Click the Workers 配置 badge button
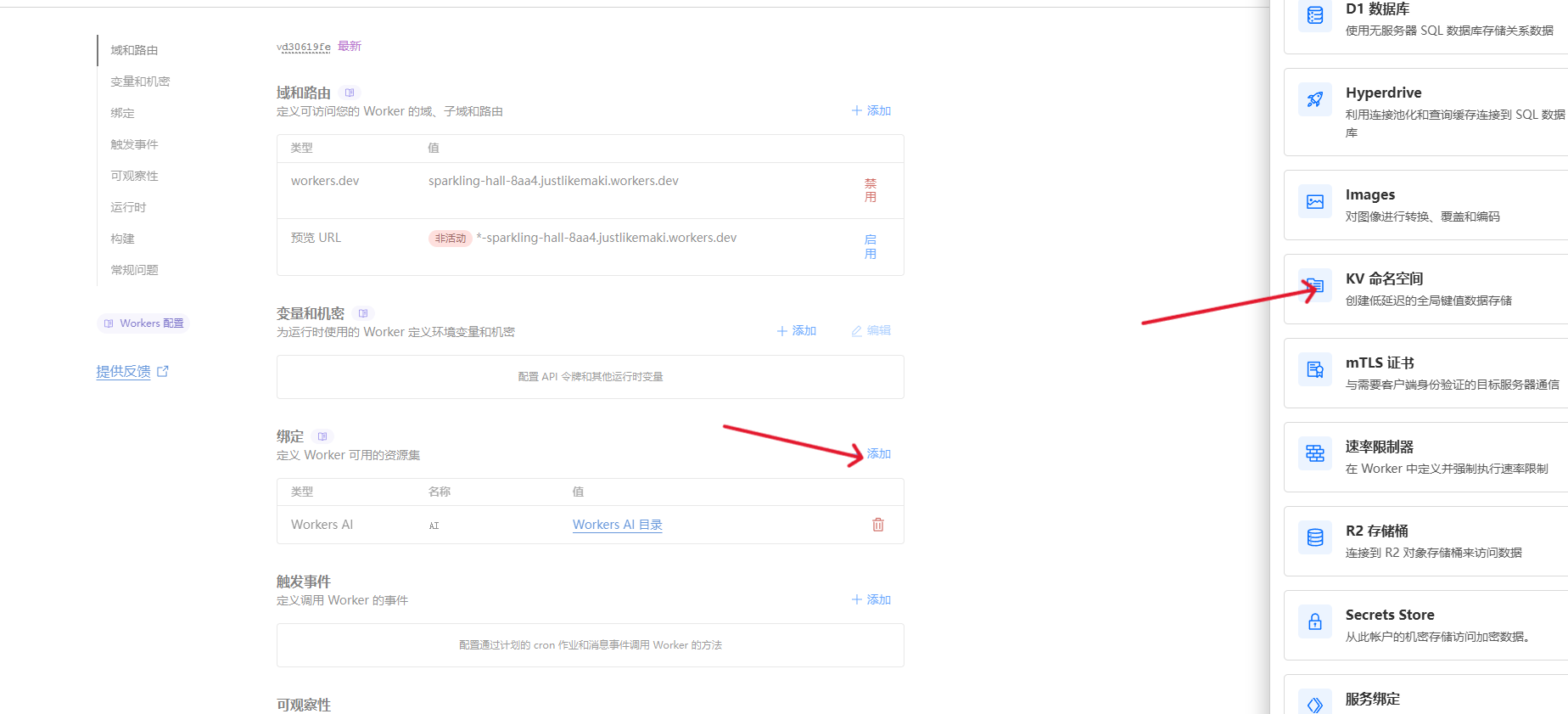Image resolution: width=1568 pixels, height=714 pixels. pos(143,323)
